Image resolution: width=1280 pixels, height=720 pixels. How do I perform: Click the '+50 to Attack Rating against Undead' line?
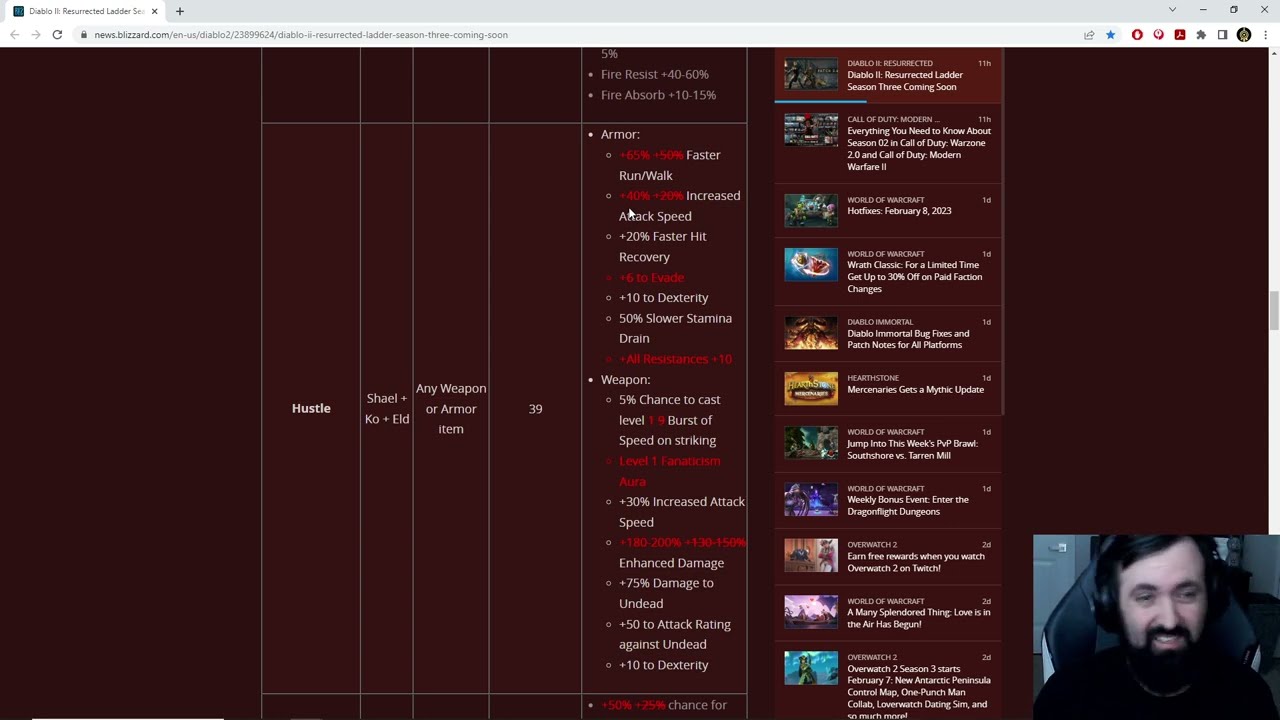click(675, 634)
